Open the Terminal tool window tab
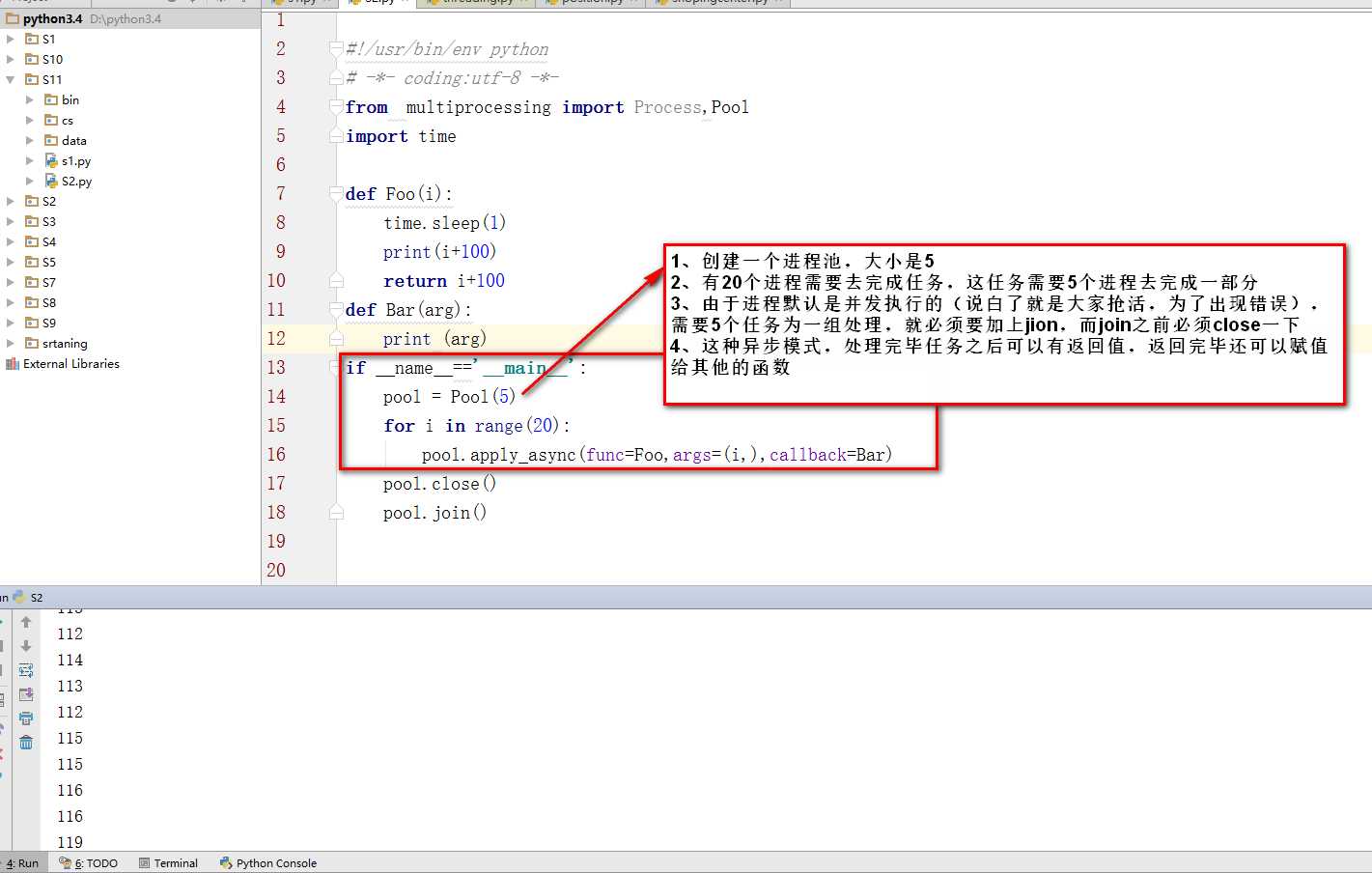The height and width of the screenshot is (873, 1372). tap(168, 863)
